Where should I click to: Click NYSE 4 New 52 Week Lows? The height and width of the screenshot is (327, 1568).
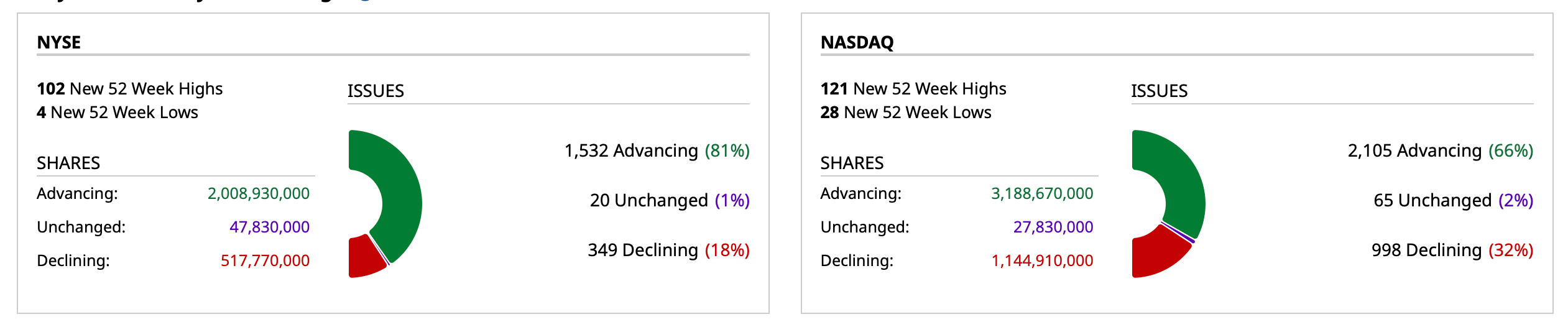[x=118, y=113]
